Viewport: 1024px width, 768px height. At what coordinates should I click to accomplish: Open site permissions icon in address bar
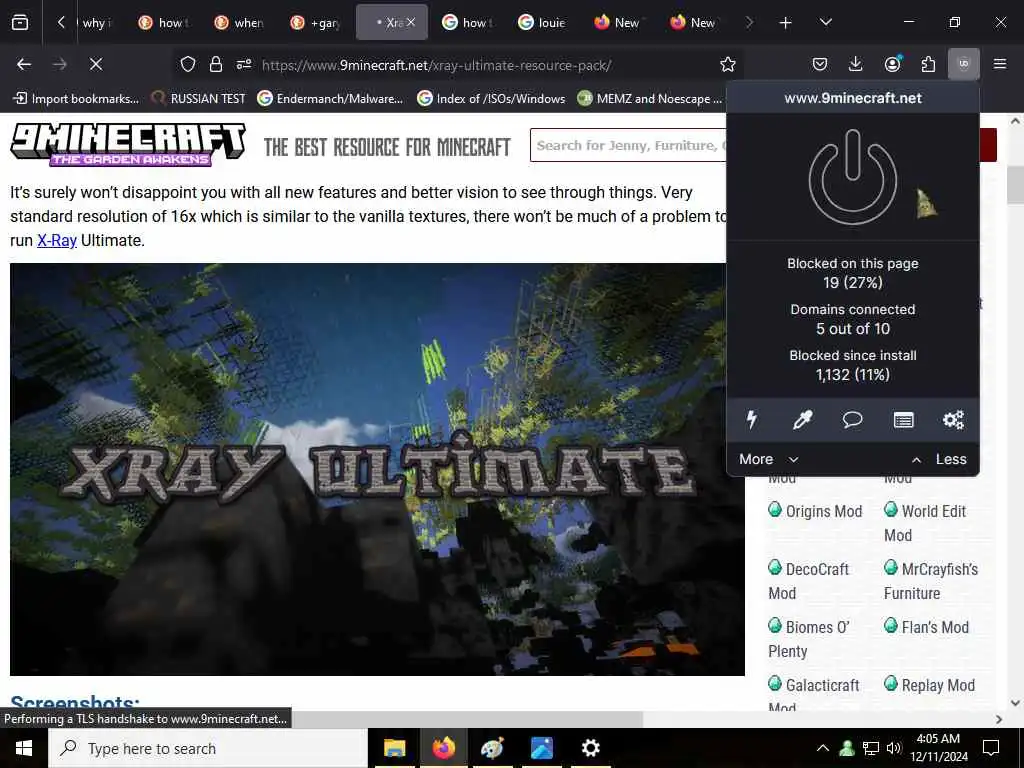(244, 64)
